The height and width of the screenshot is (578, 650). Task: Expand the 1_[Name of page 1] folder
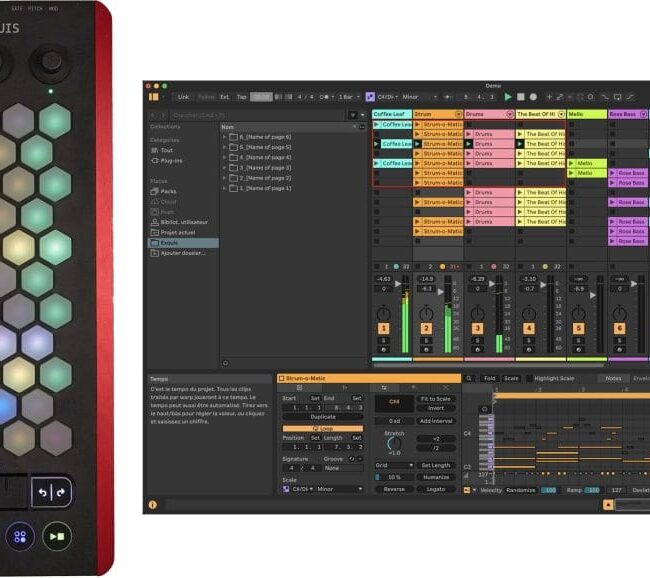pyautogui.click(x=224, y=188)
